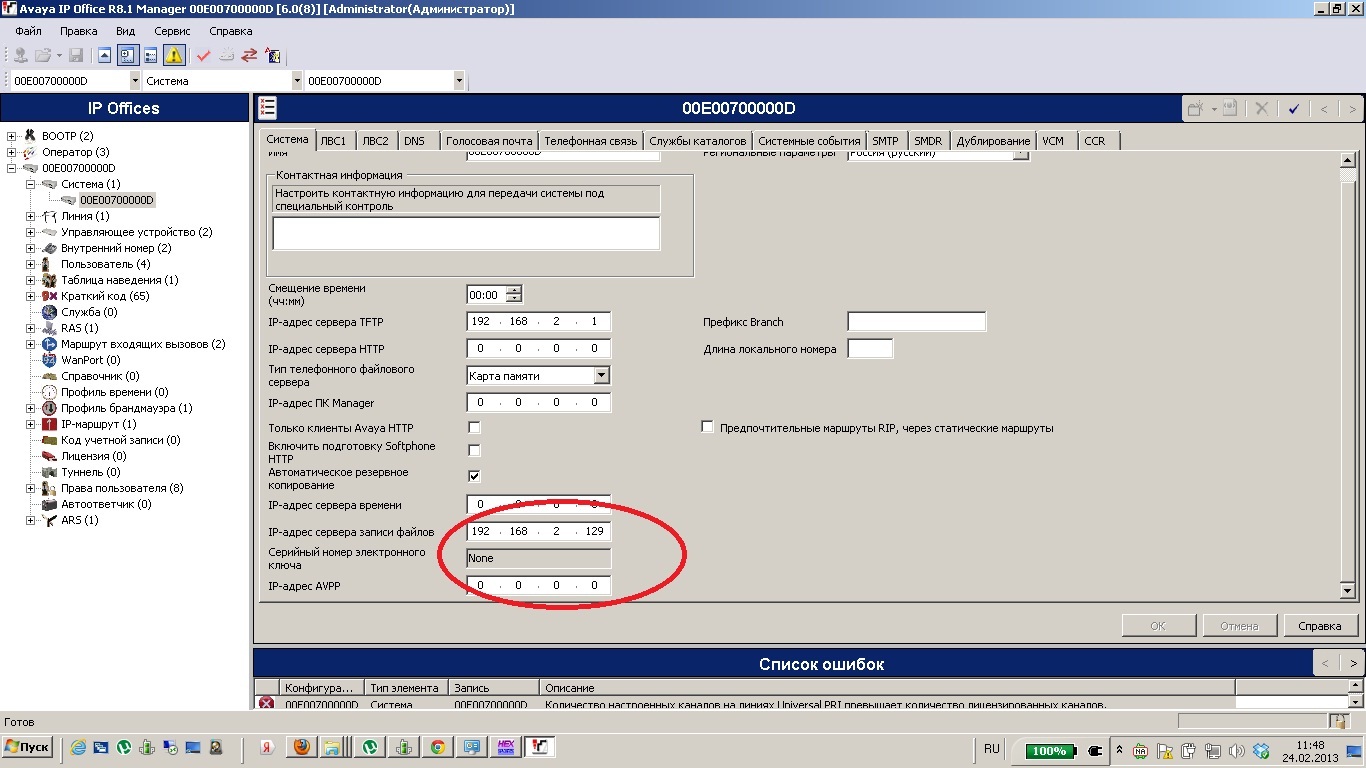Open 'Тип телефонного файлового сервера' dropdown
1366x768 pixels.
(601, 376)
